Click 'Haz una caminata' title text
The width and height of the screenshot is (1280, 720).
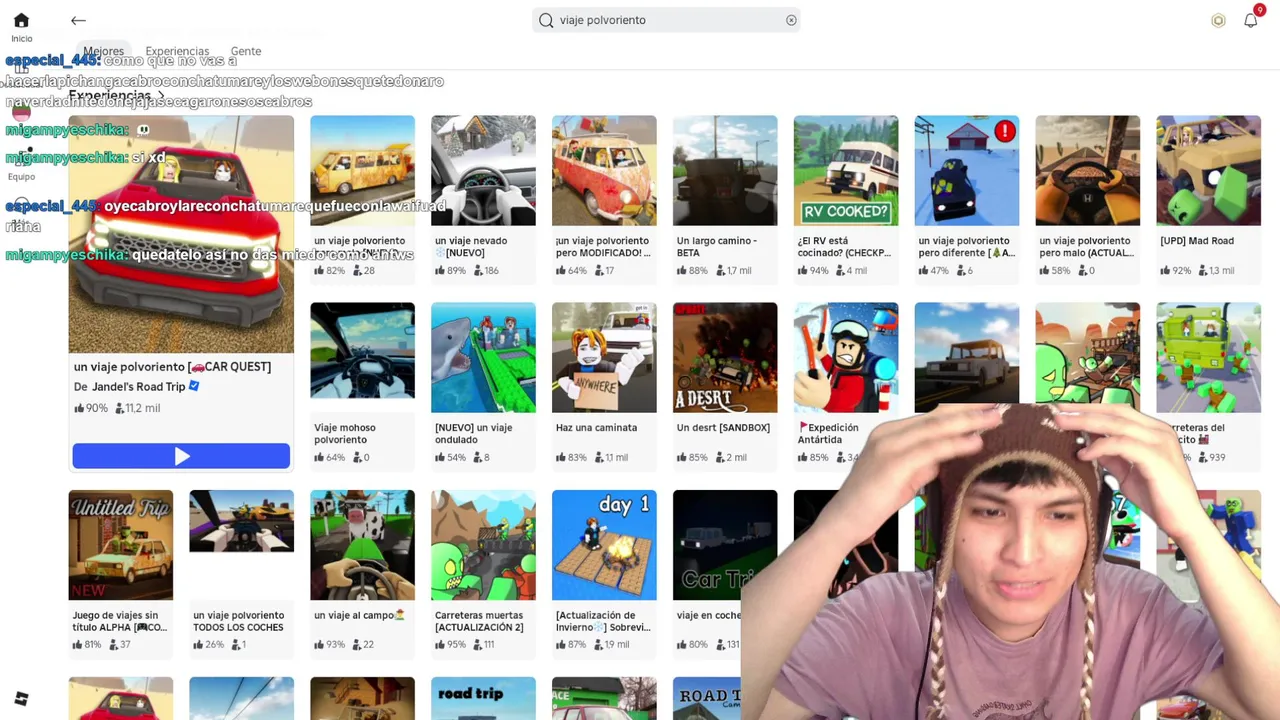(x=596, y=428)
